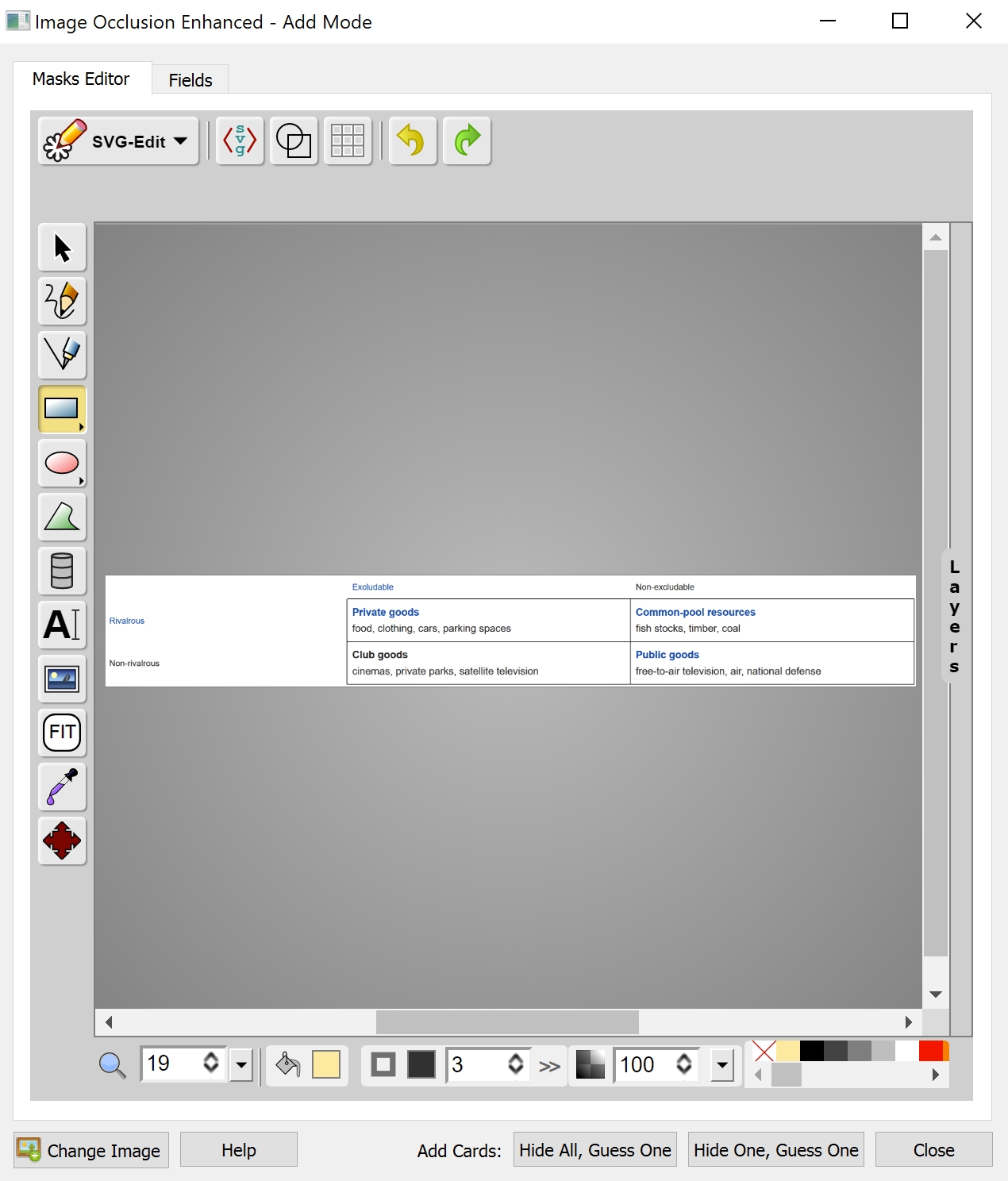Viewport: 1008px width, 1181px height.
Task: Activate the ellipse mask tool
Action: 61,464
